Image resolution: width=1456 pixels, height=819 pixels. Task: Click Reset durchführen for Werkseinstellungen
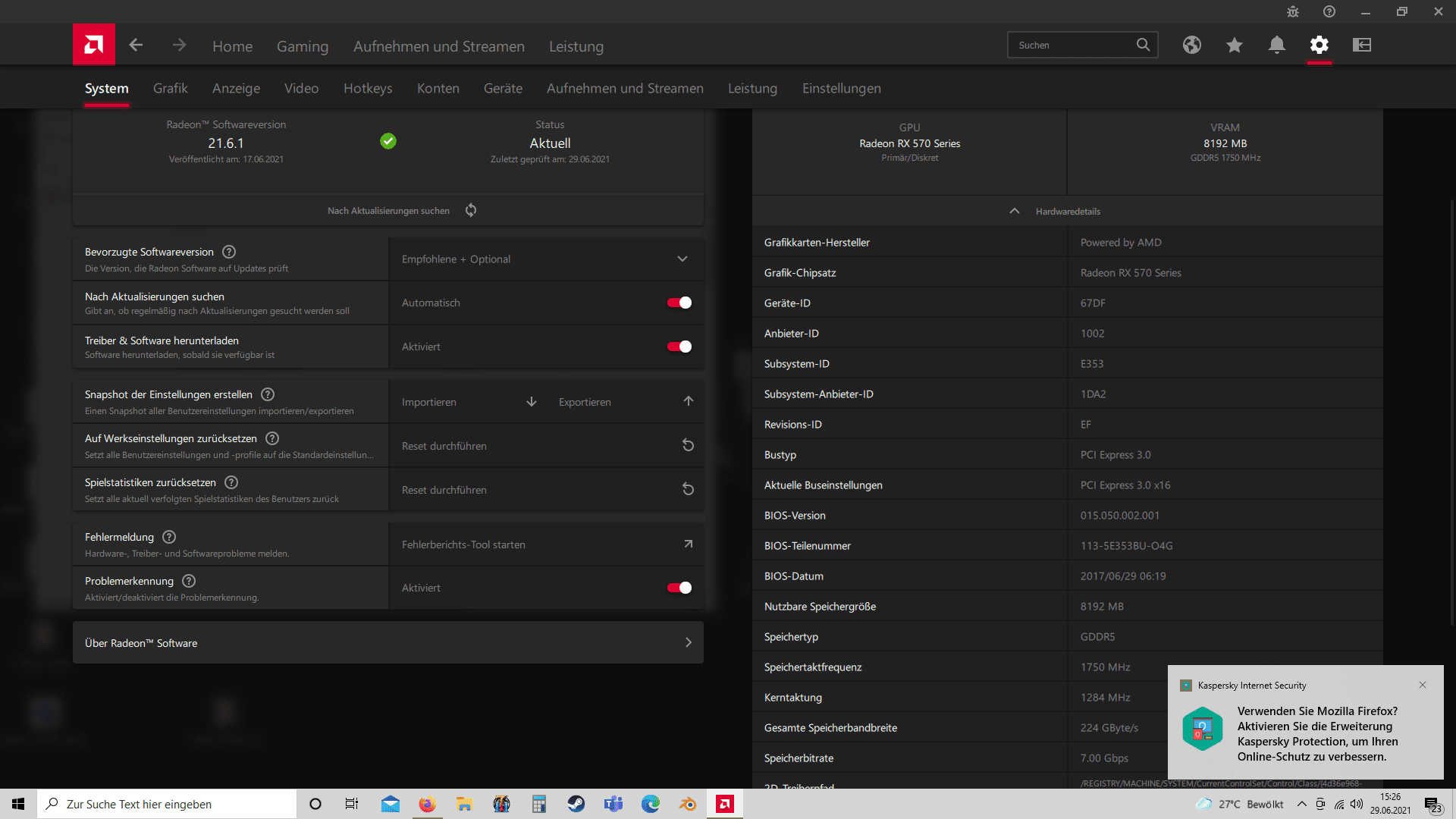(546, 446)
